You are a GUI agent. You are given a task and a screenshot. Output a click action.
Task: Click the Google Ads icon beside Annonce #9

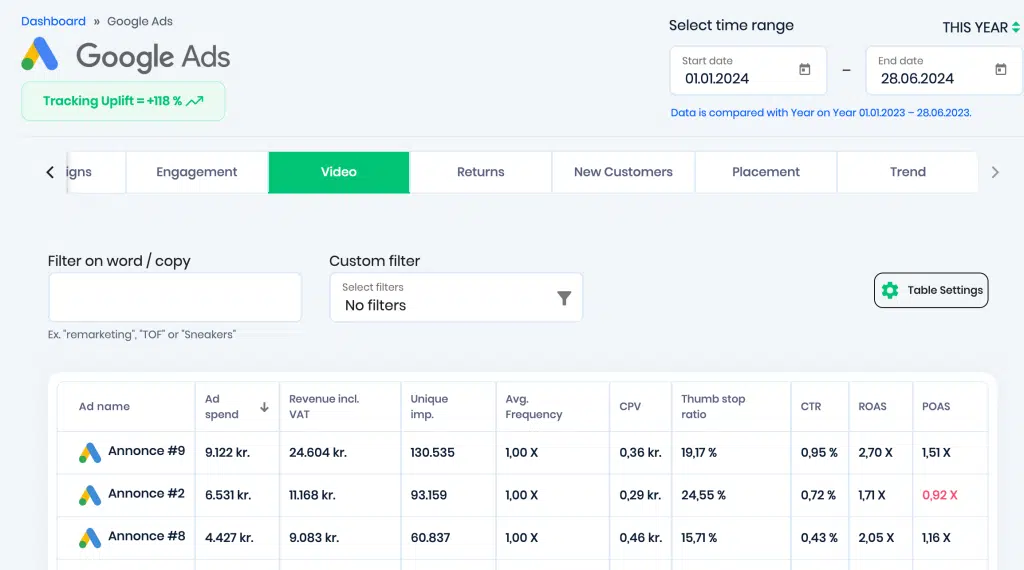click(x=90, y=452)
